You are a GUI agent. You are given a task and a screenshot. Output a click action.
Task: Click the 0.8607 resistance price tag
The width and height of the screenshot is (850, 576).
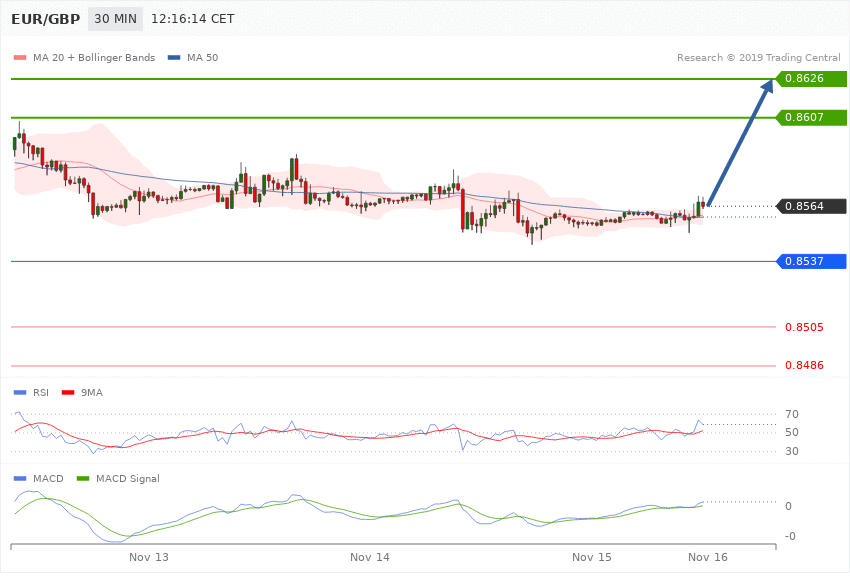(811, 118)
